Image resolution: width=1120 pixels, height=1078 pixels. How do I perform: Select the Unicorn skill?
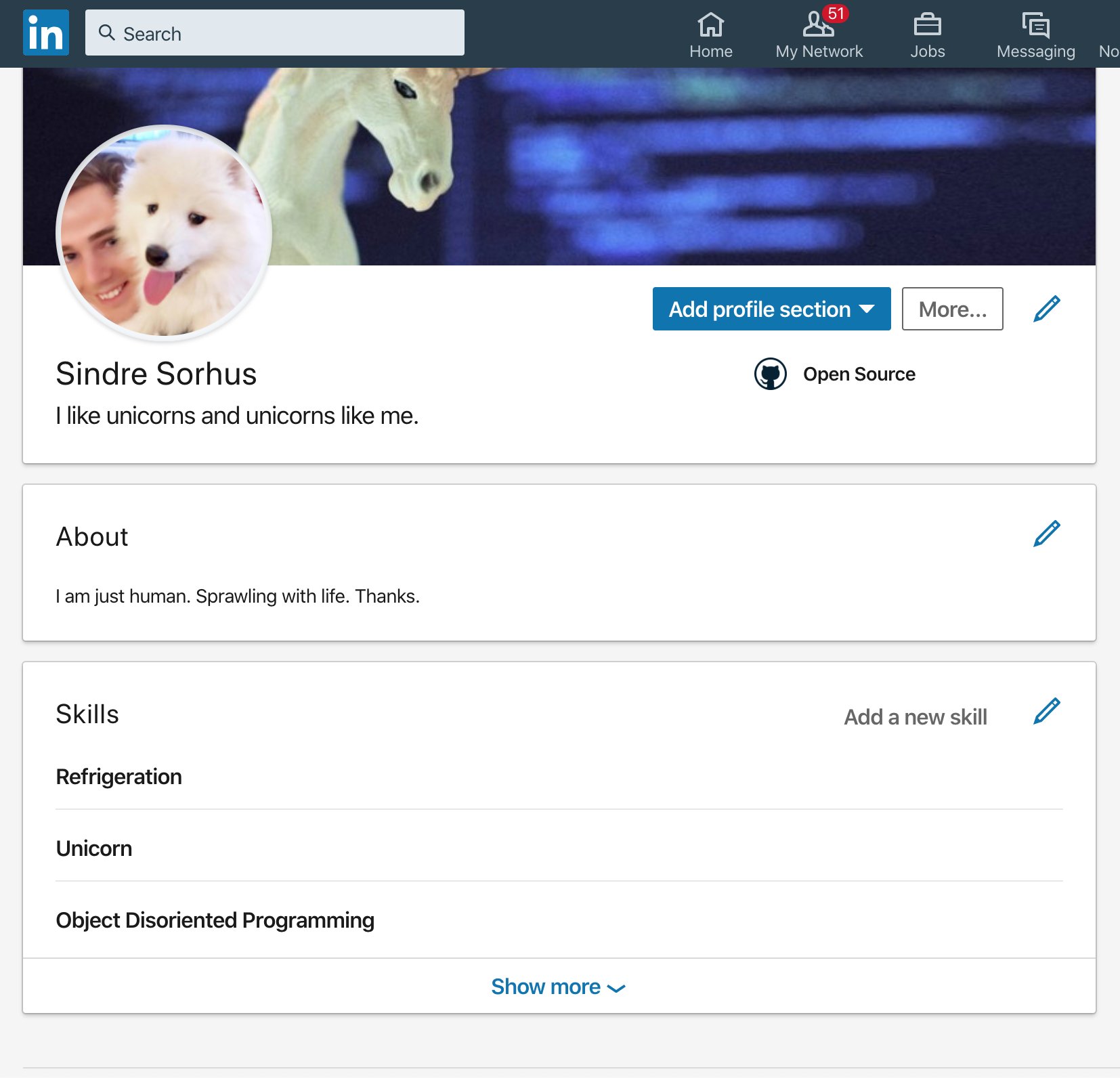94,848
